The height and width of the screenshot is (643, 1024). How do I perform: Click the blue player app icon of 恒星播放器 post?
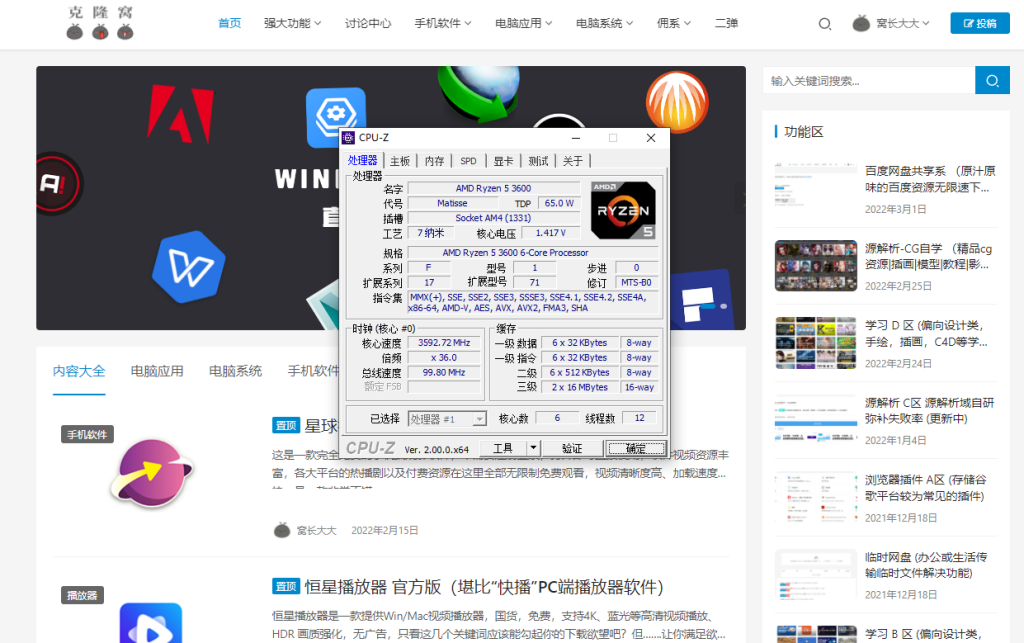[x=151, y=623]
